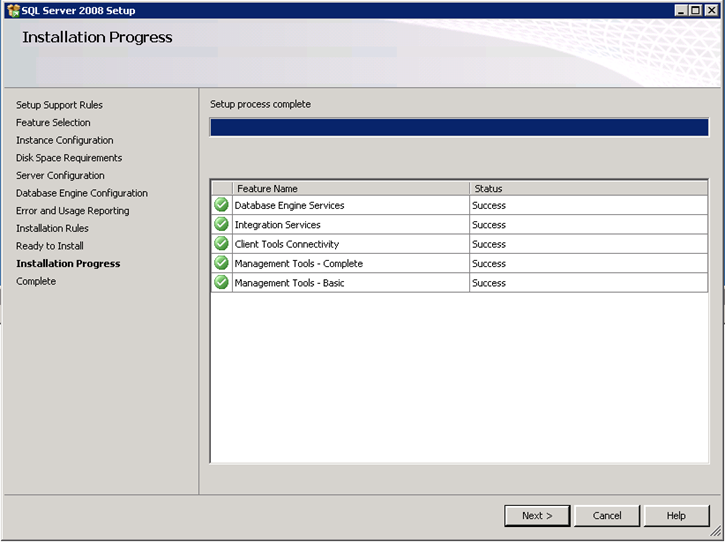Click the green check icon for Integration Services
Screen dimensions: 725x542
click(x=221, y=224)
